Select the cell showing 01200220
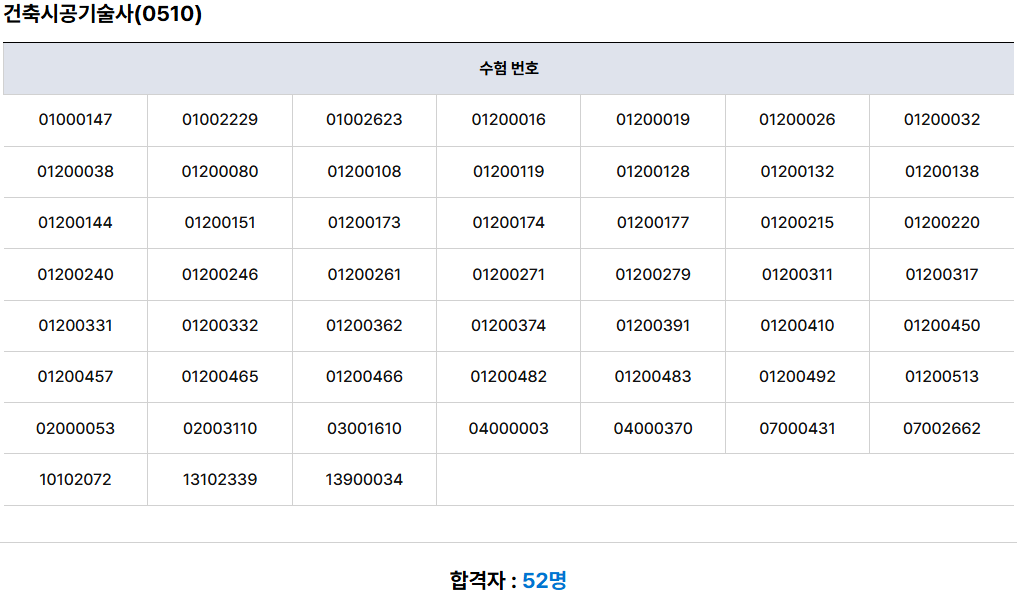Screen dimensions: 1017x604 [942, 223]
